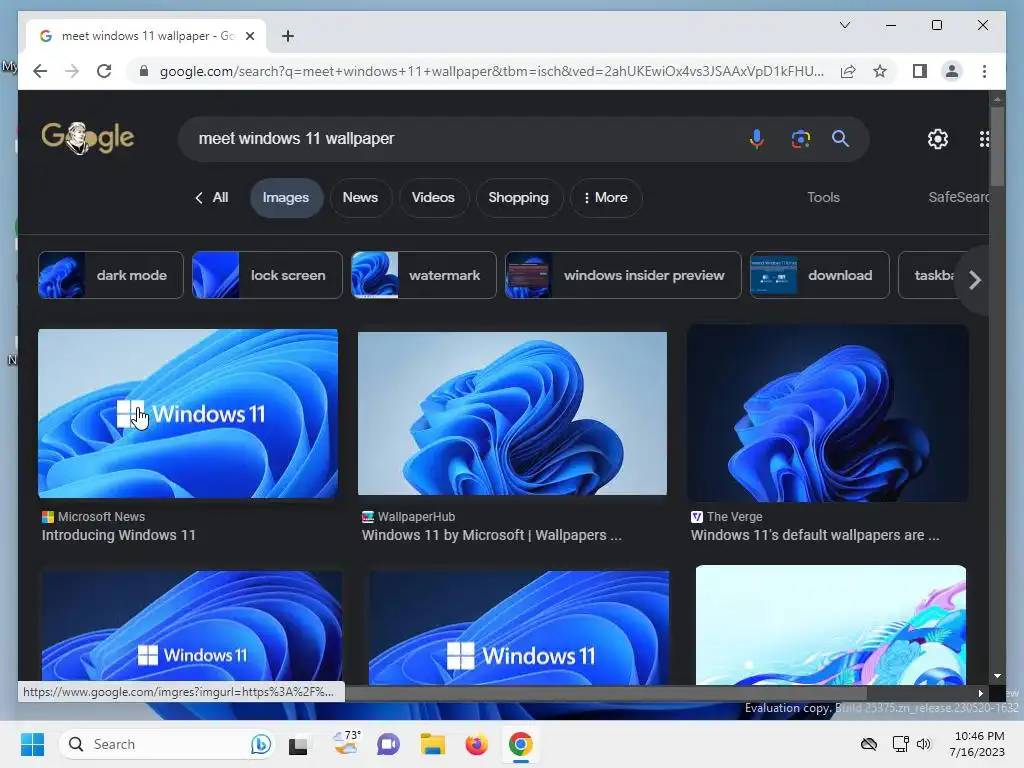The height and width of the screenshot is (768, 1024).
Task: Open Bing chat icon in taskbar search
Action: 261,744
